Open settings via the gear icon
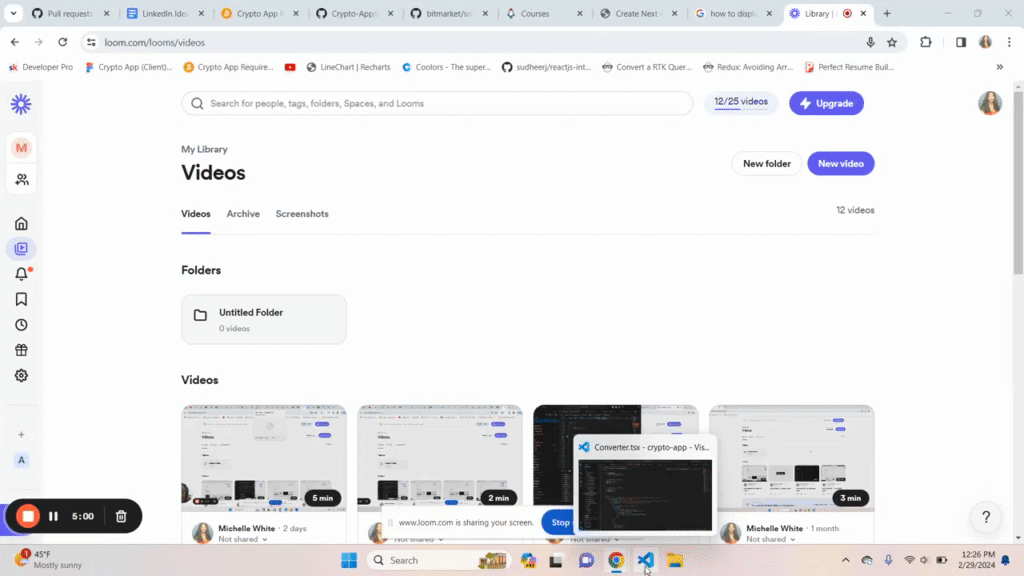 click(x=21, y=375)
